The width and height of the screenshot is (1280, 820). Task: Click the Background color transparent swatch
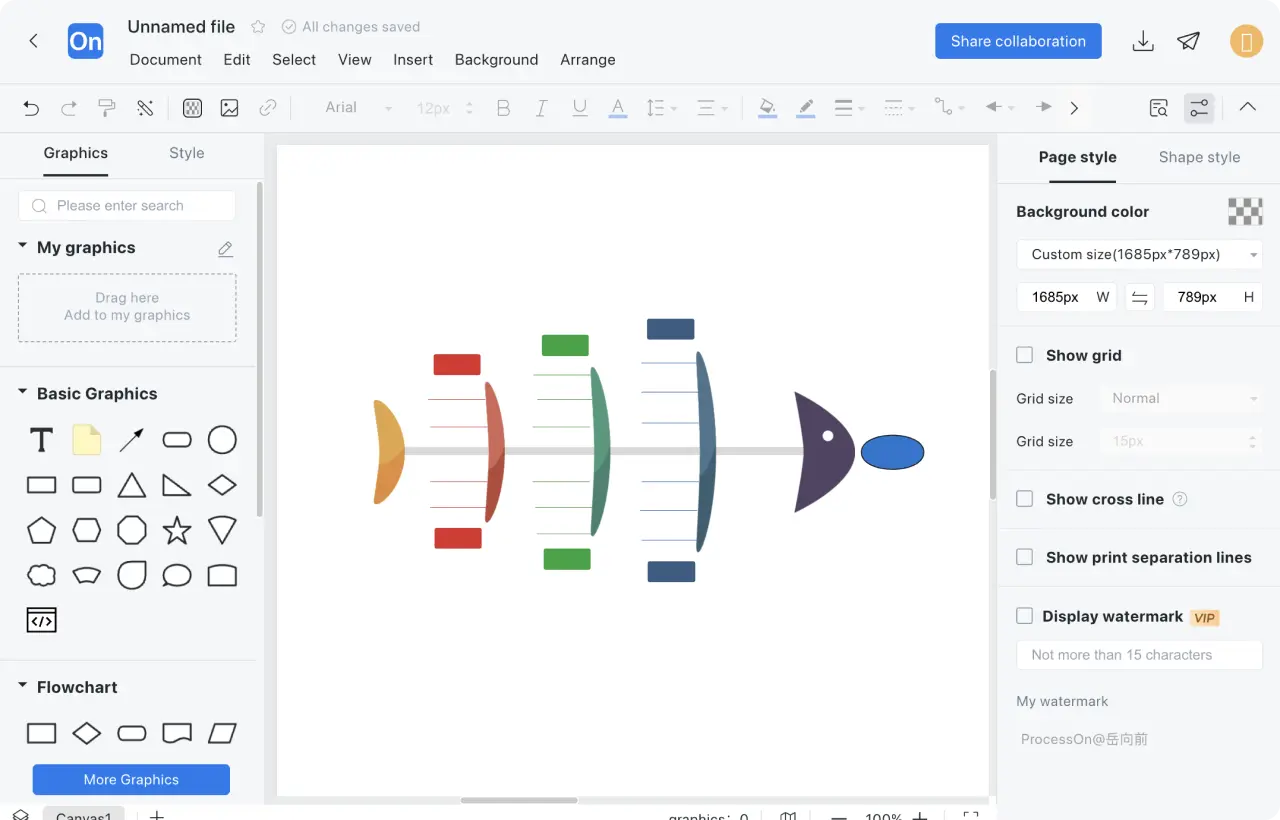pos(1245,212)
